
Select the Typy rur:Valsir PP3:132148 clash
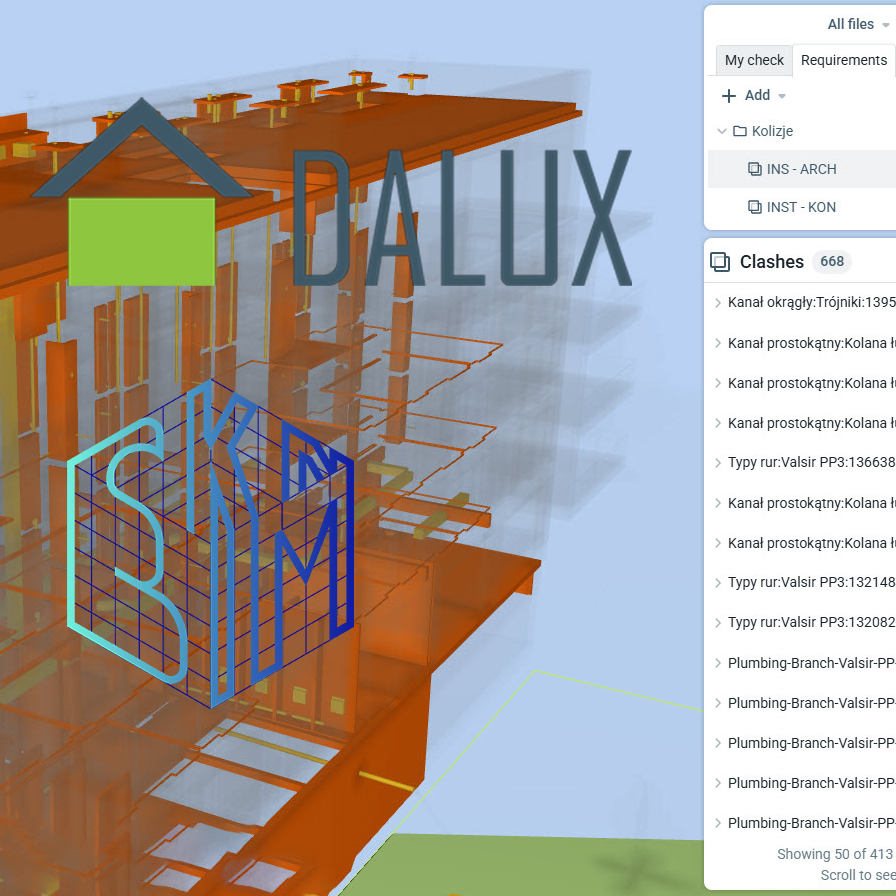[x=811, y=583]
